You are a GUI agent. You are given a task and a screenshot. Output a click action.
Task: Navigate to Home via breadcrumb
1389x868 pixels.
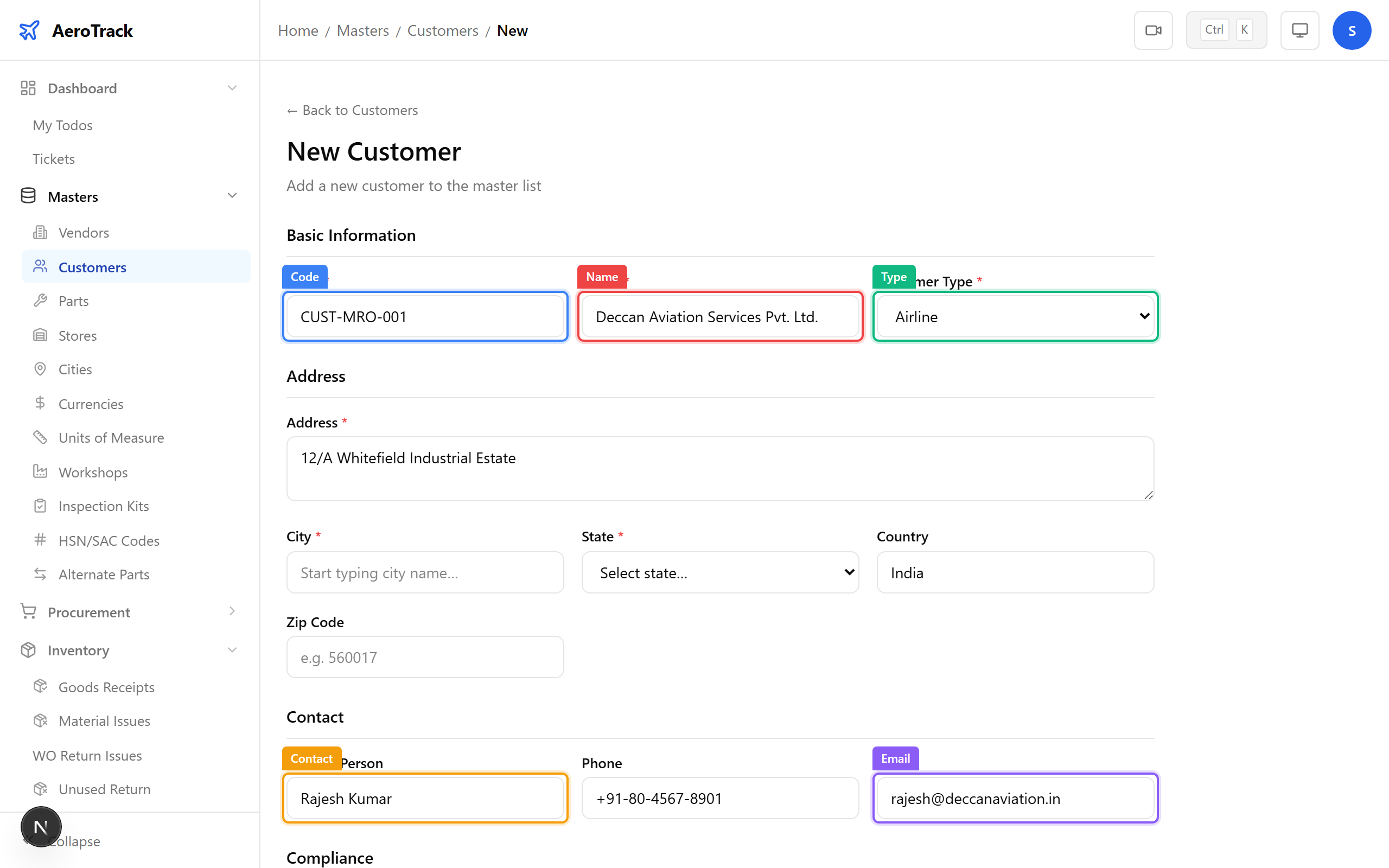coord(298,30)
